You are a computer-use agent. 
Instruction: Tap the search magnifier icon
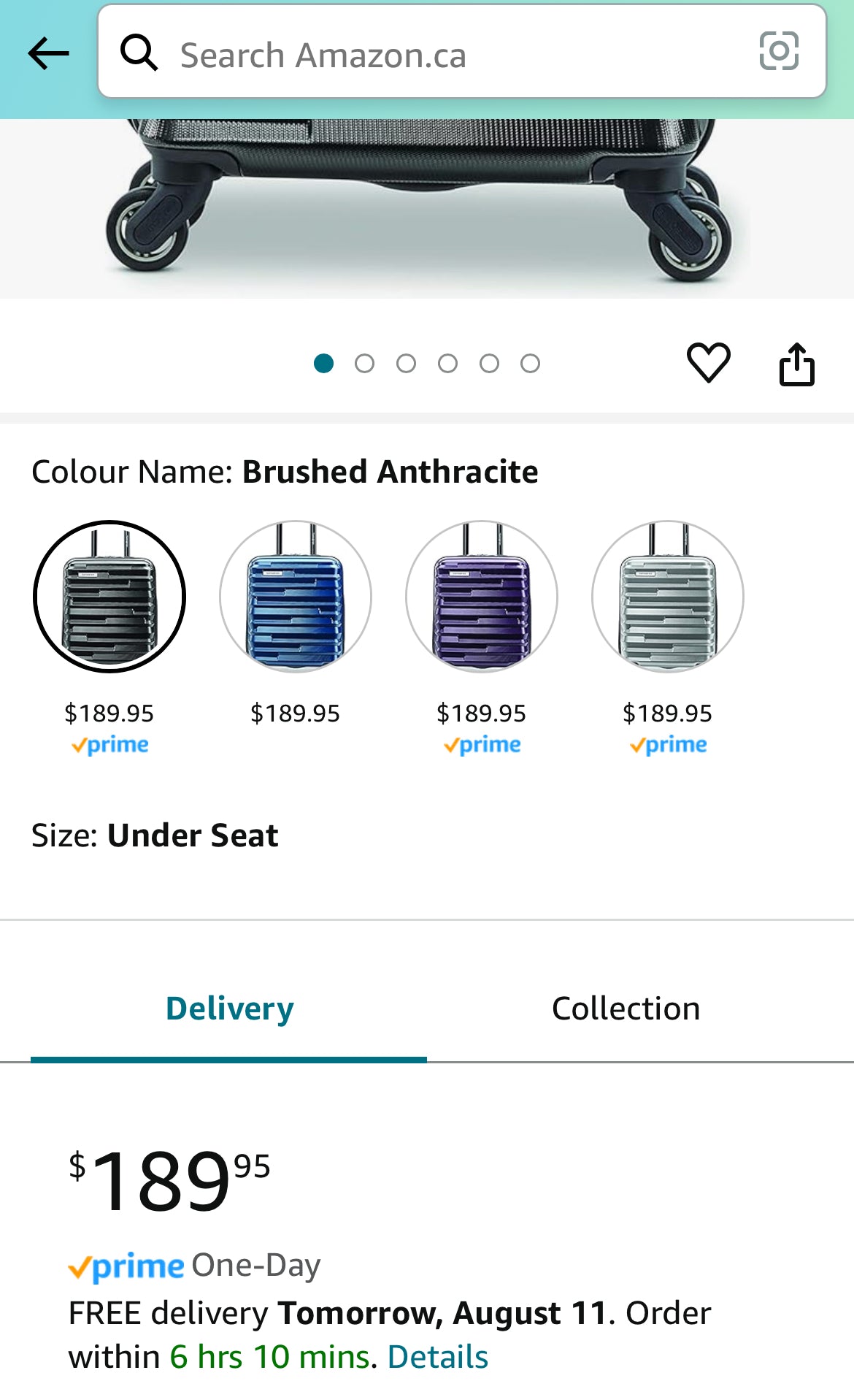(139, 53)
